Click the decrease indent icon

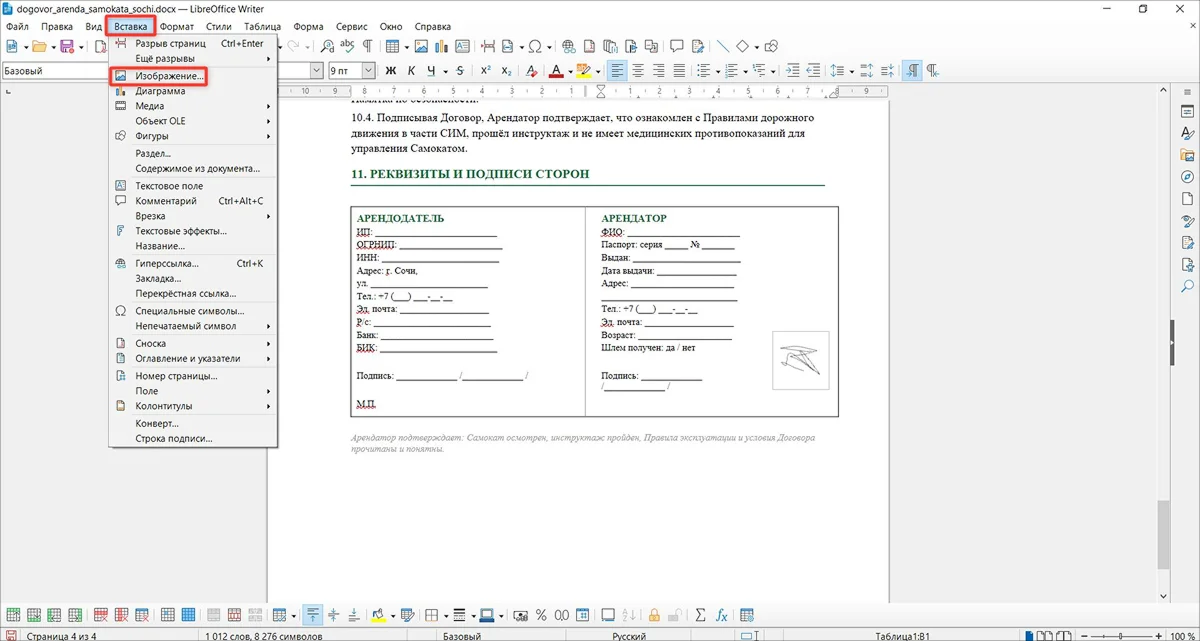[x=814, y=71]
